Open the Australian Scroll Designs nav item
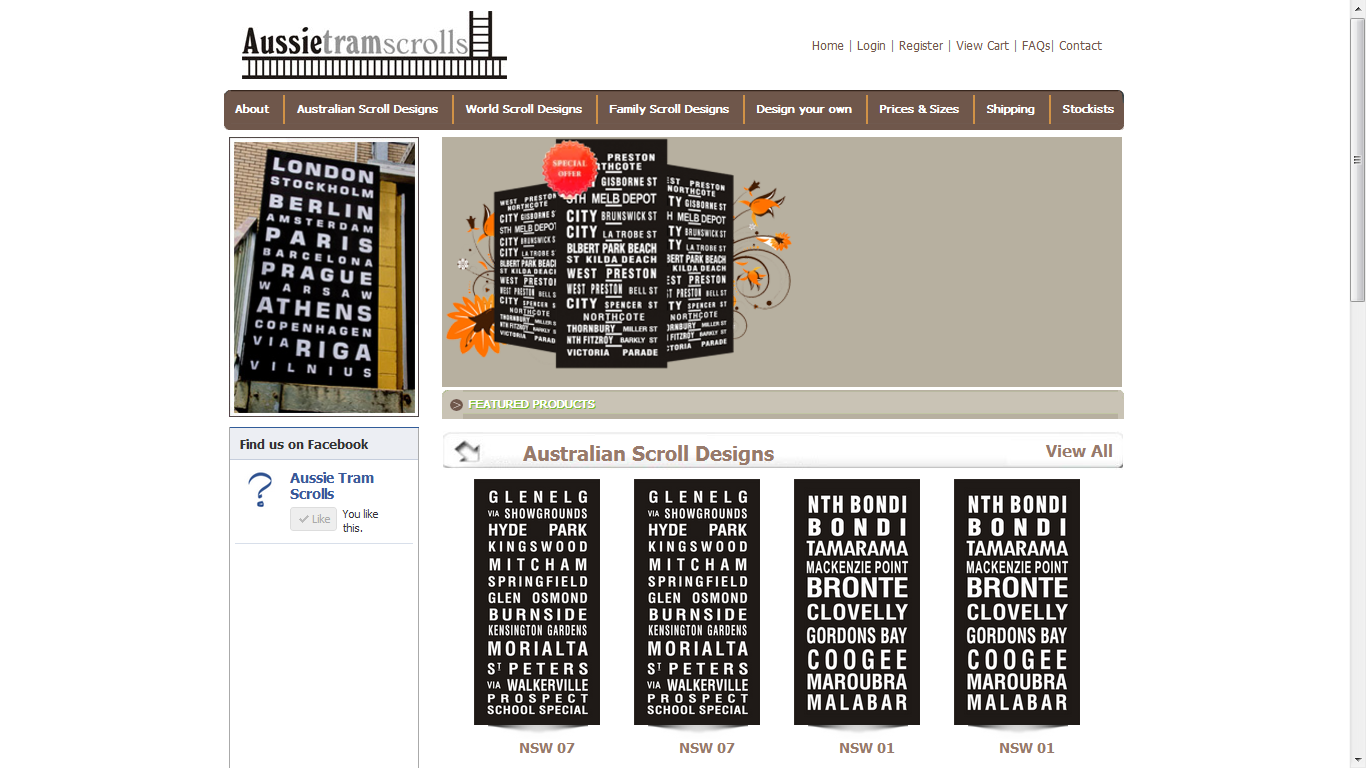The height and width of the screenshot is (768, 1366). pyautogui.click(x=367, y=109)
